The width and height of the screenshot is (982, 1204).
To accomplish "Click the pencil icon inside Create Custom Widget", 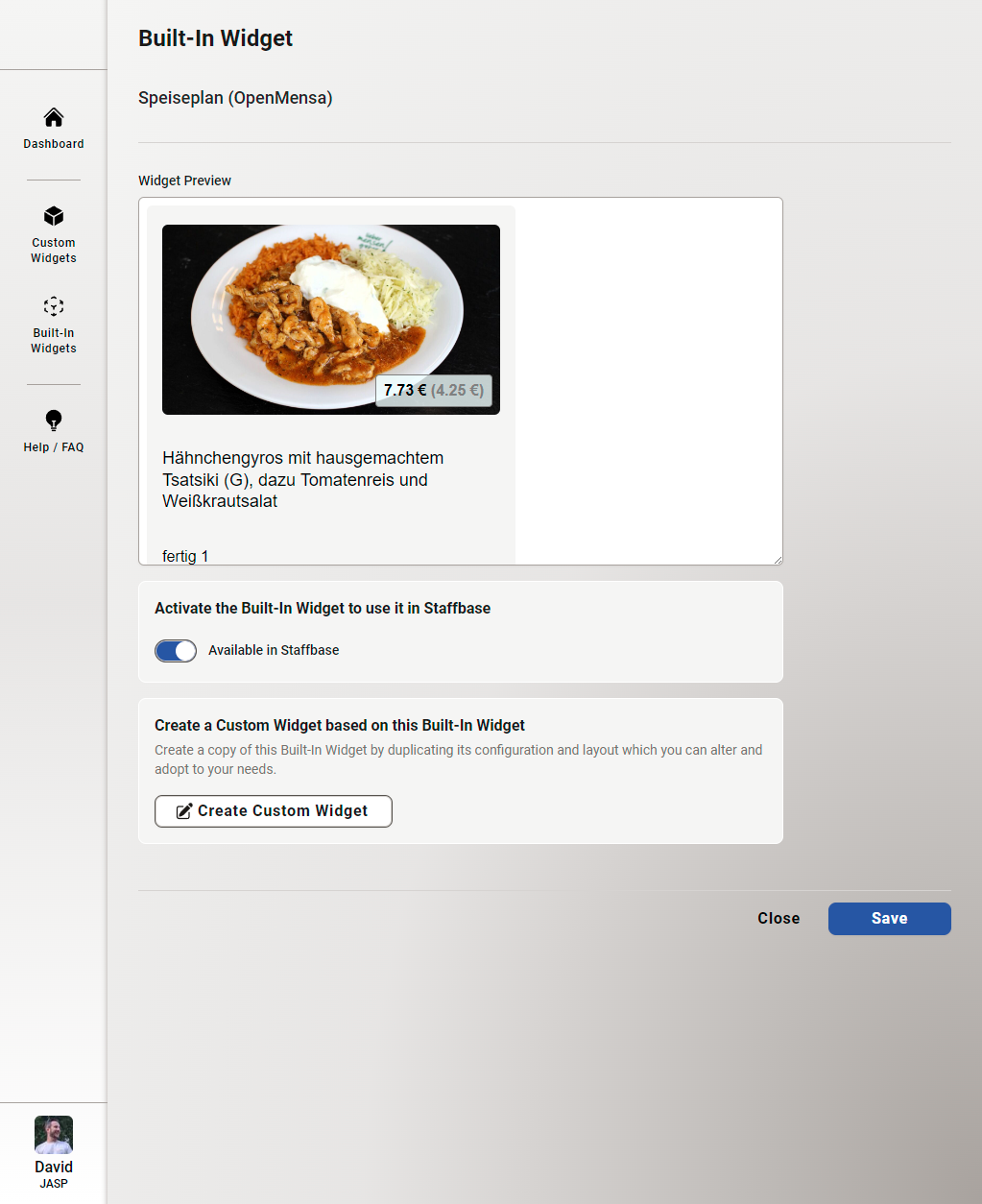I will [182, 810].
